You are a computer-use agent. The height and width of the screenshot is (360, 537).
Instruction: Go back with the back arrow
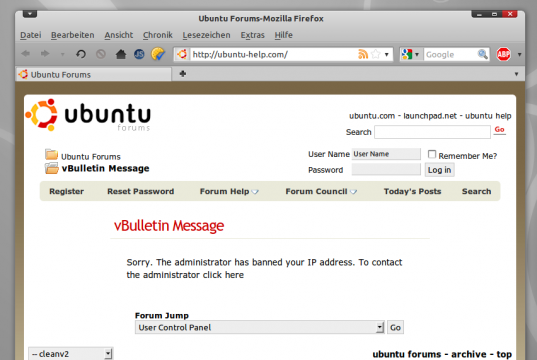pyautogui.click(x=26, y=54)
